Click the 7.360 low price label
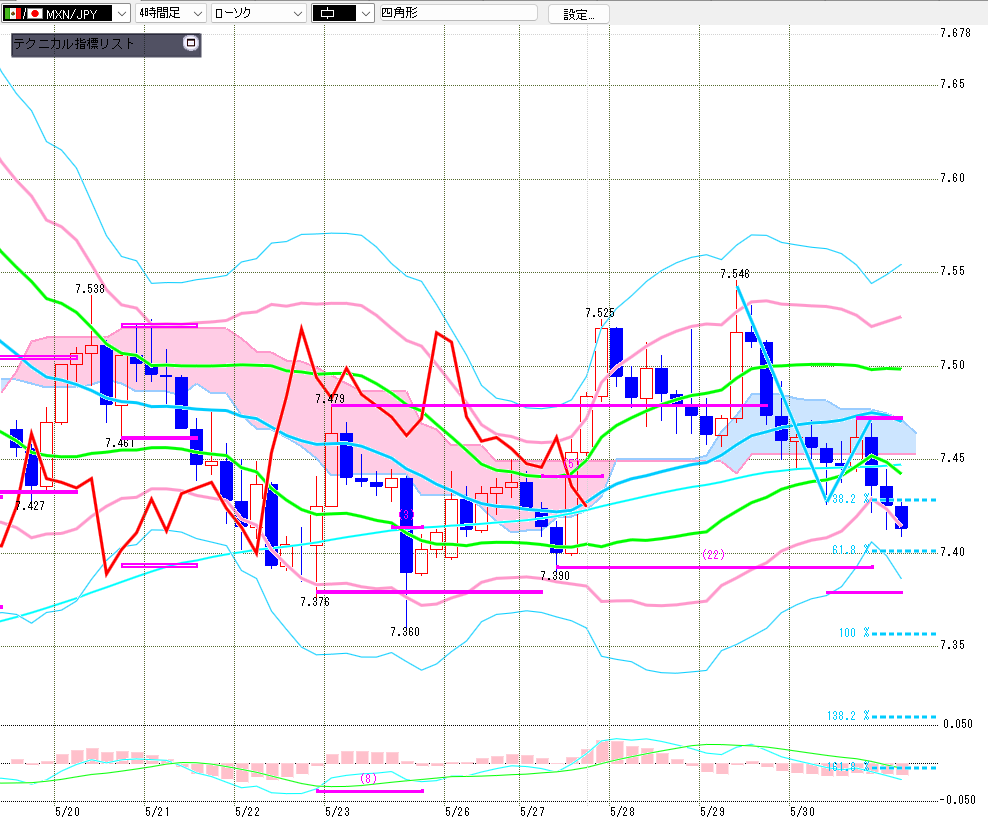The height and width of the screenshot is (820, 988). [405, 632]
